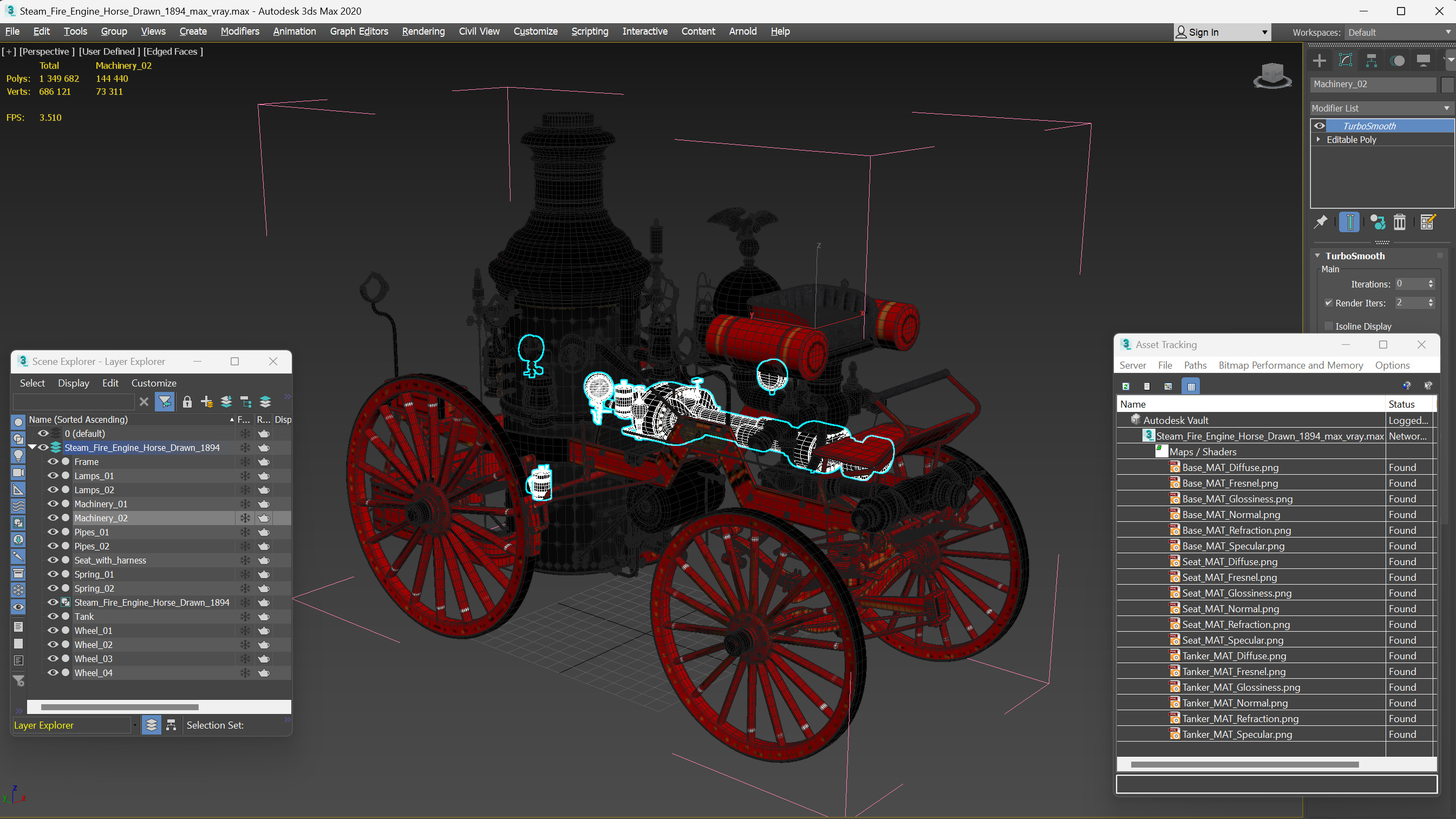1456x819 pixels.
Task: Click Sort by Hierarchy icon in Scene Explorer footer
Action: click(x=171, y=725)
